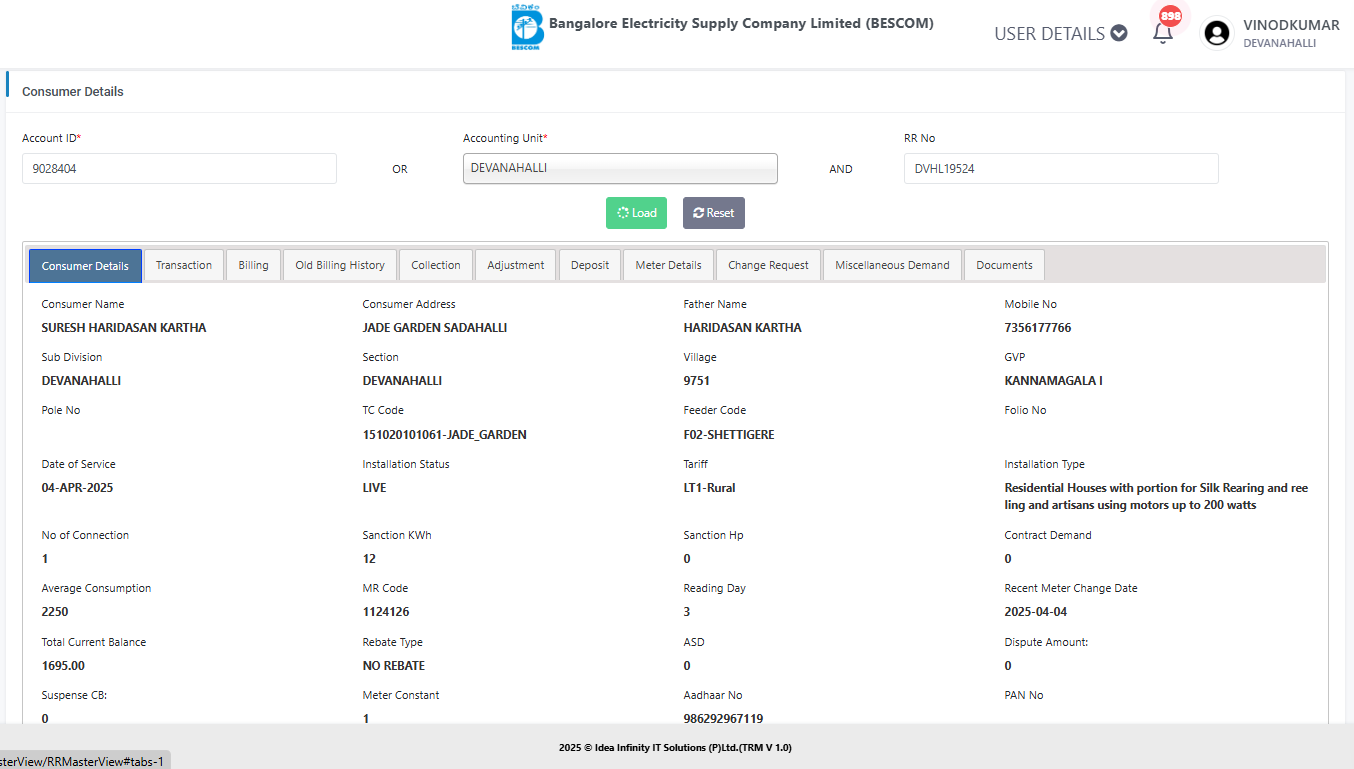Click feeder code F02-SHETTIGERE
1354x769 pixels.
tap(729, 435)
